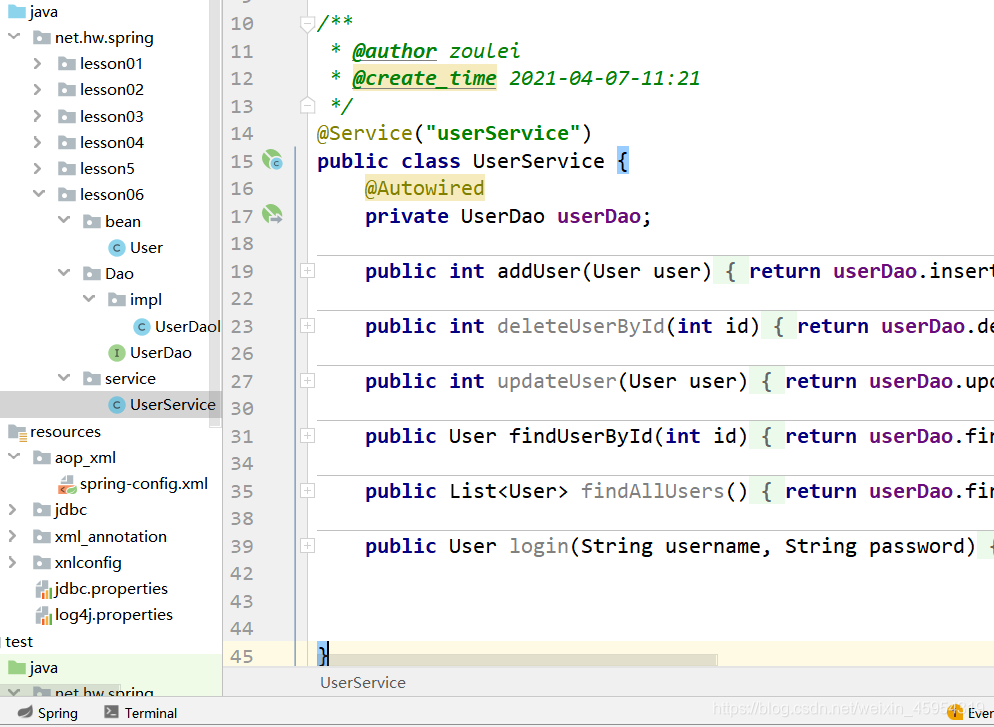Unfold the updateUser method on line 27
This screenshot has height=727, width=994.
[x=307, y=381]
